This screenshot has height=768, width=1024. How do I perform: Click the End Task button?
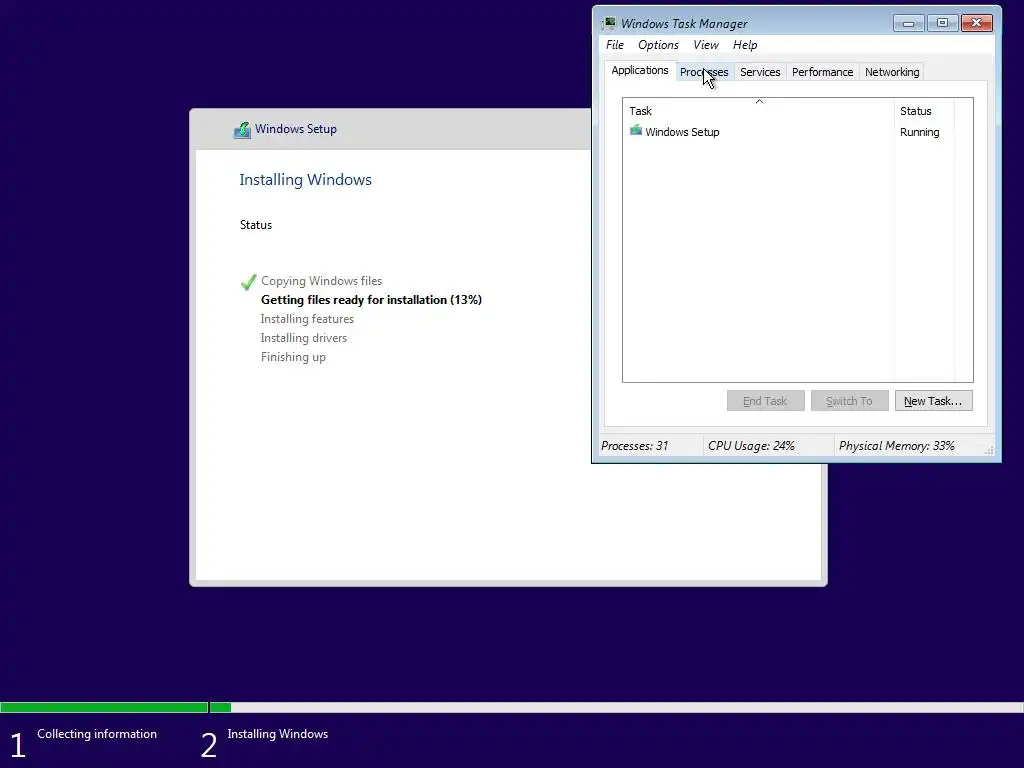tap(765, 401)
